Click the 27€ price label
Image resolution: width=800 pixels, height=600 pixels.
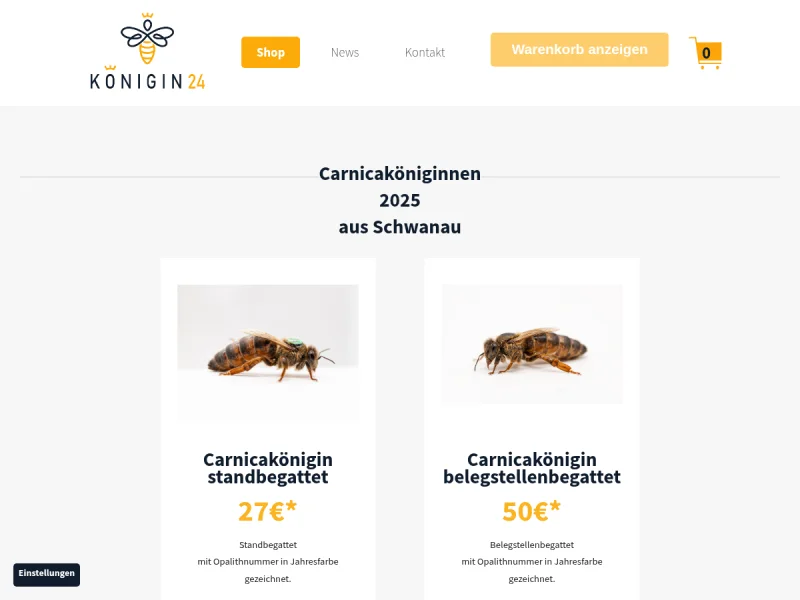tap(267, 511)
